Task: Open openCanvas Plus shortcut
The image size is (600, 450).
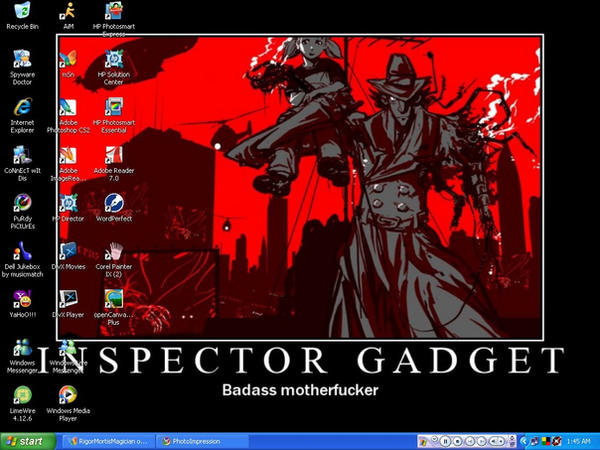Action: [x=114, y=307]
